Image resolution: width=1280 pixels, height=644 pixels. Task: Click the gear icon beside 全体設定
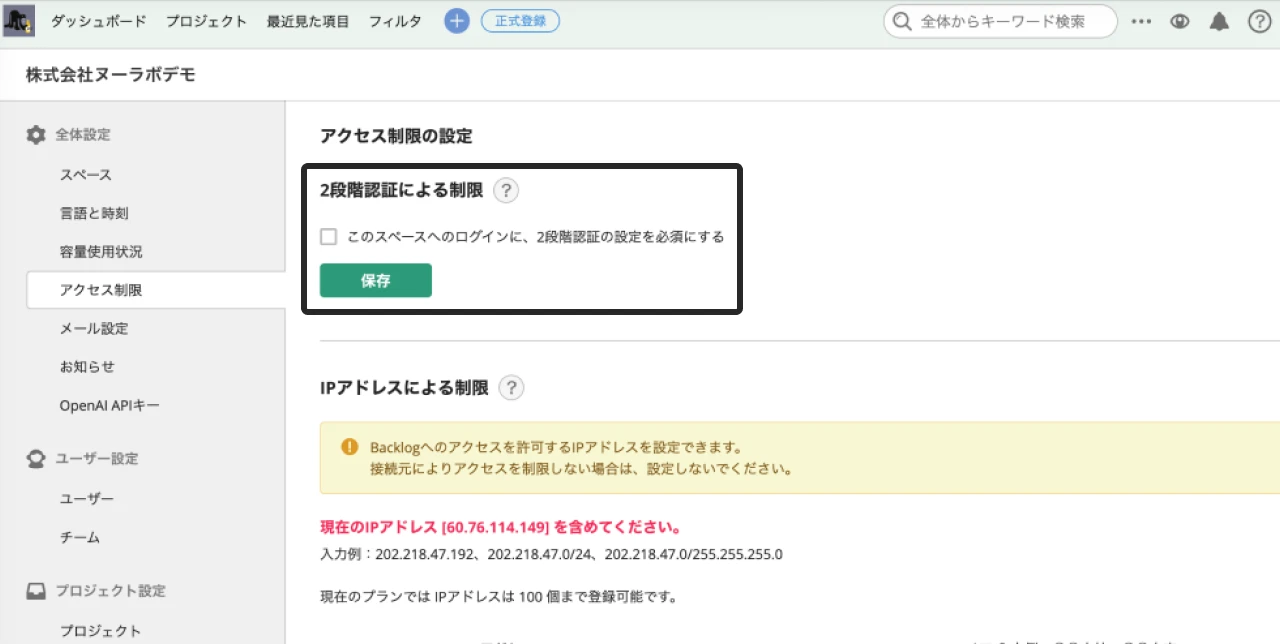(36, 135)
